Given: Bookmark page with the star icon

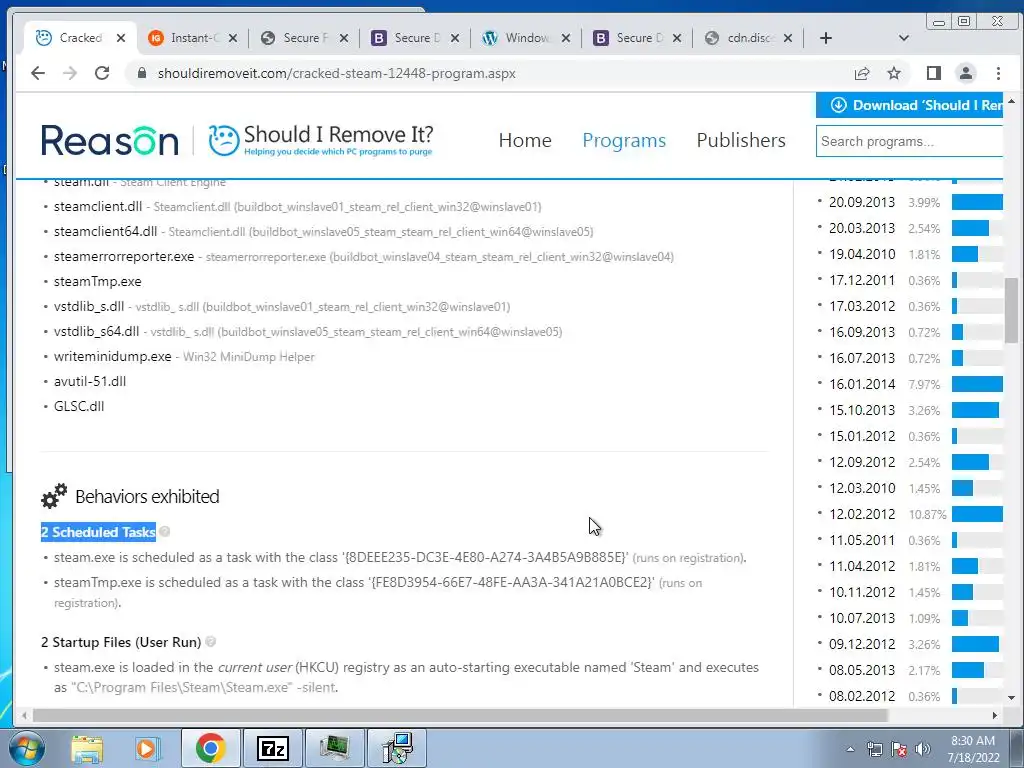Looking at the screenshot, I should coord(894,73).
